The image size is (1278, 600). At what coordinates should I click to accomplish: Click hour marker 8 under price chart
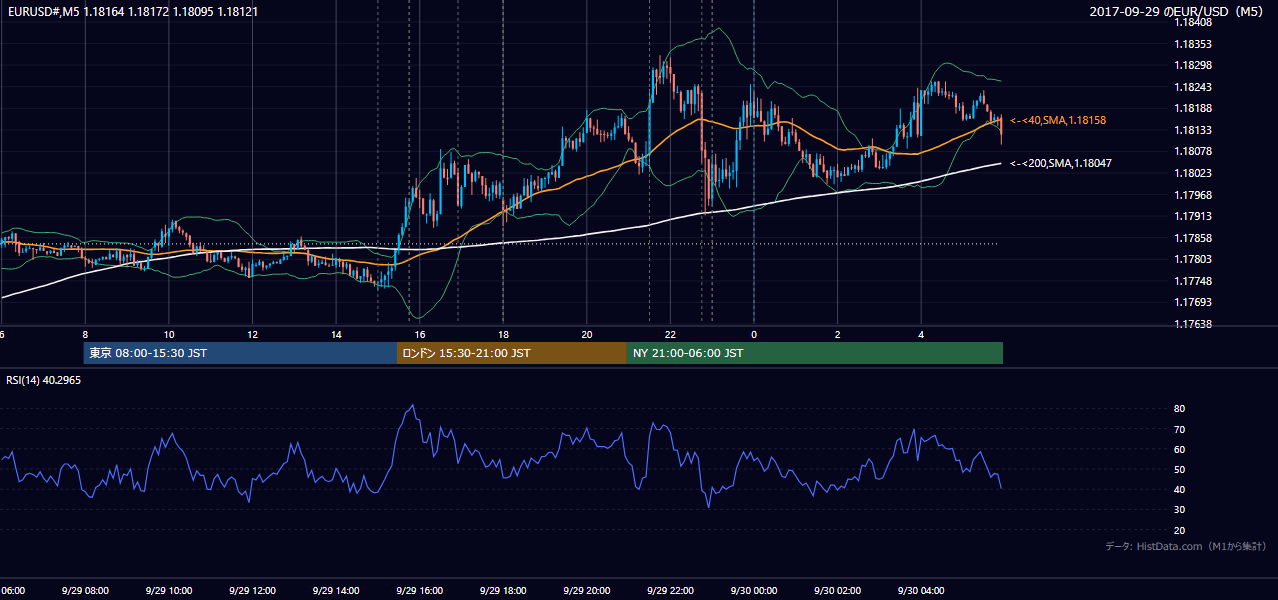[x=85, y=335]
